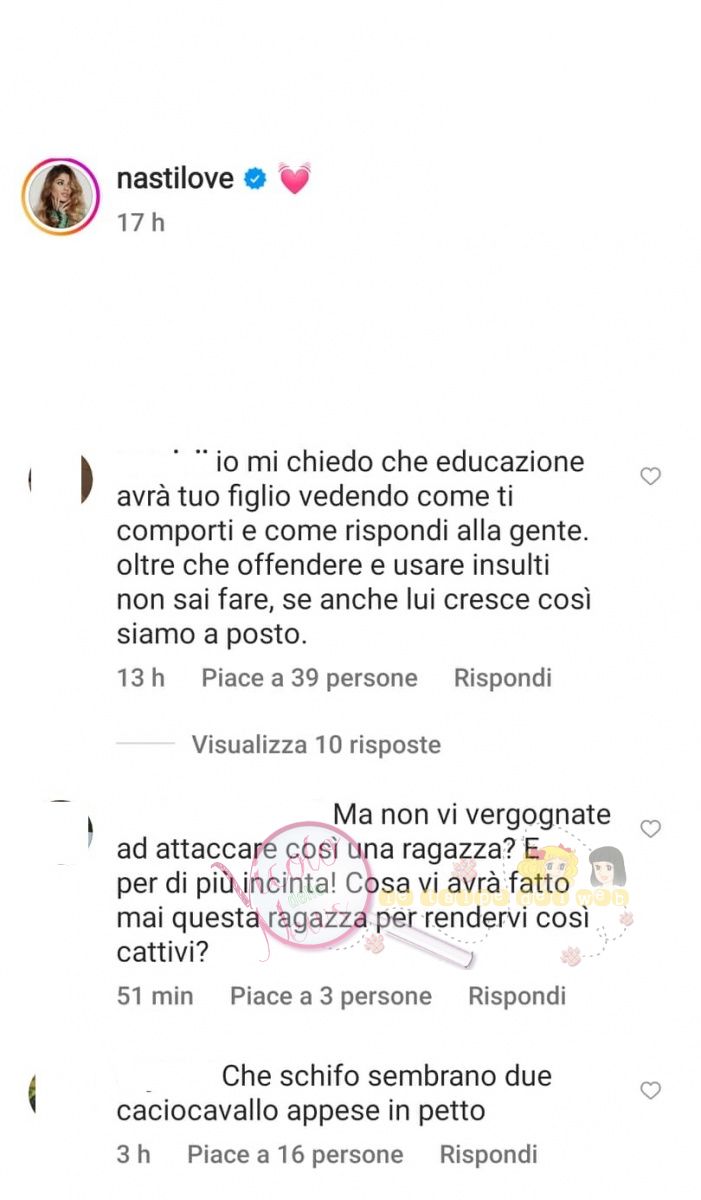Like the 'Che schifo' comment
This screenshot has height=1200, width=701.
650,1090
